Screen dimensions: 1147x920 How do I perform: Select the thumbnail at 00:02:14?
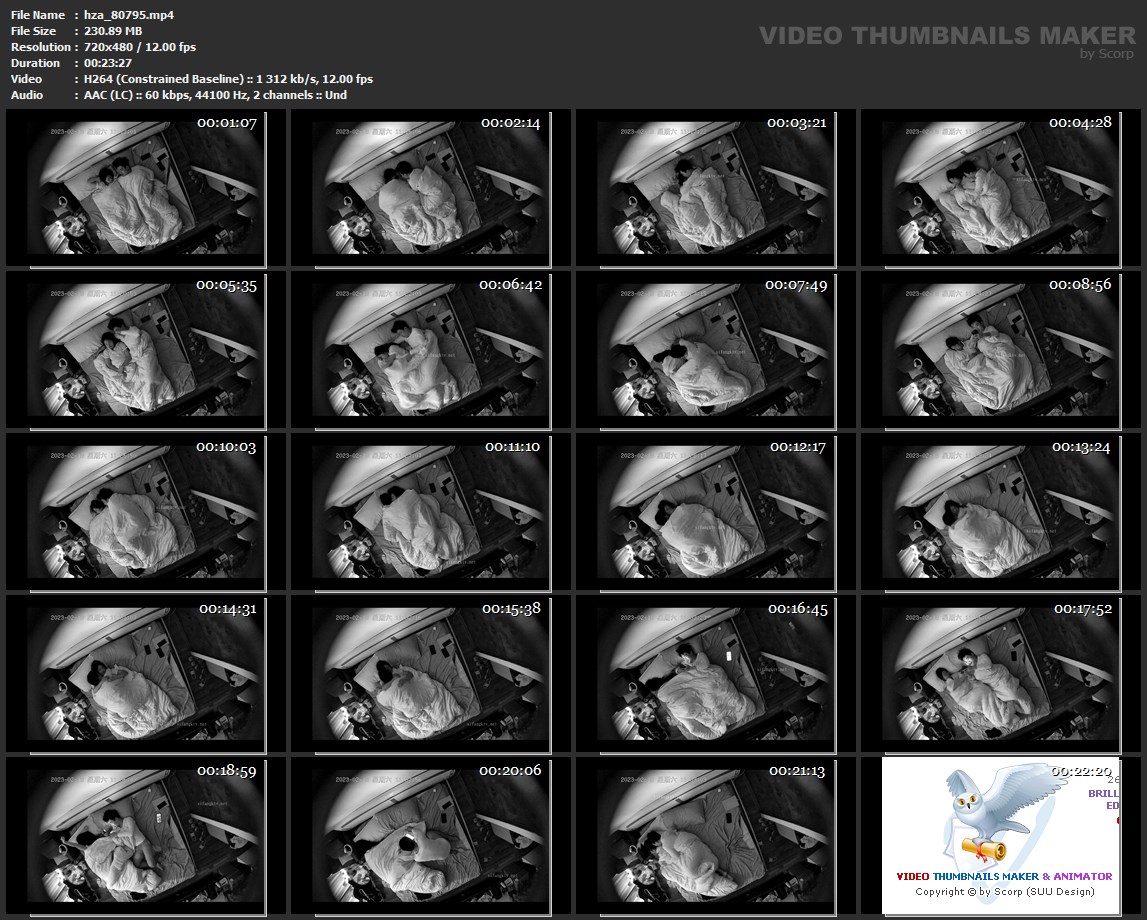(430, 188)
